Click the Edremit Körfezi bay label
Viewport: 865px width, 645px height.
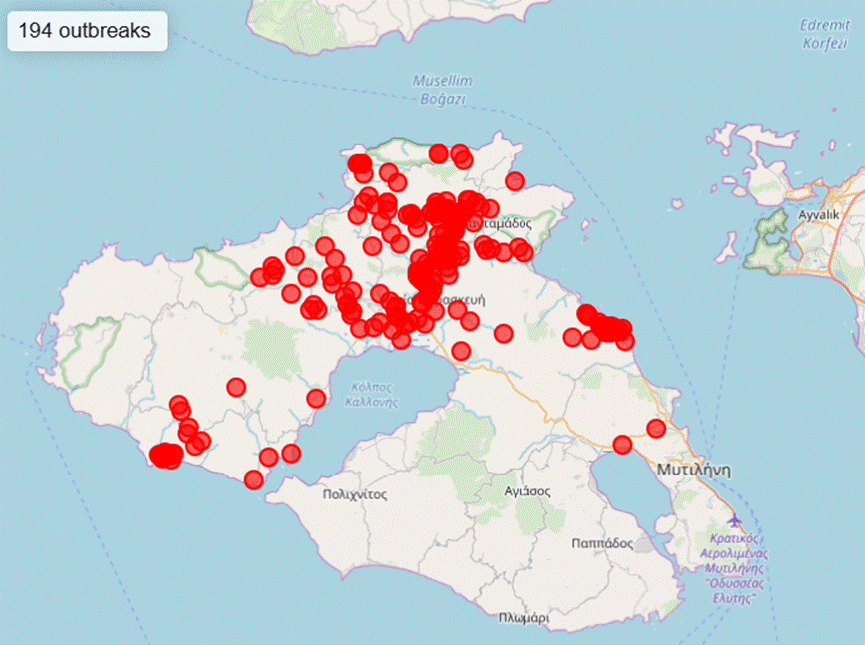coord(825,34)
